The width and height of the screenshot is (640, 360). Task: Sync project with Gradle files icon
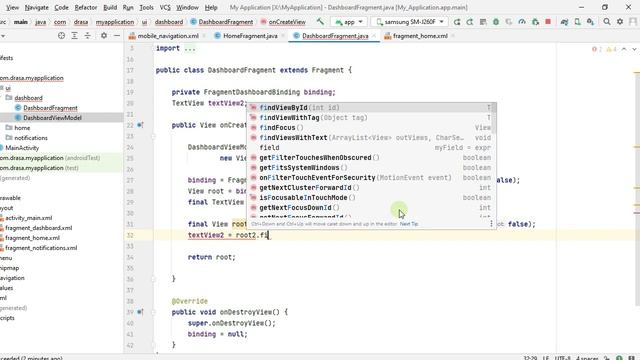564,22
